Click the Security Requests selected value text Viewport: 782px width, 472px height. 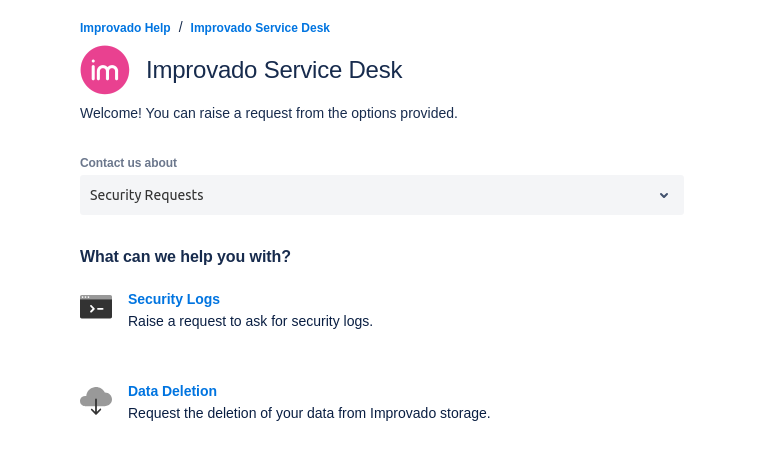pyautogui.click(x=147, y=195)
